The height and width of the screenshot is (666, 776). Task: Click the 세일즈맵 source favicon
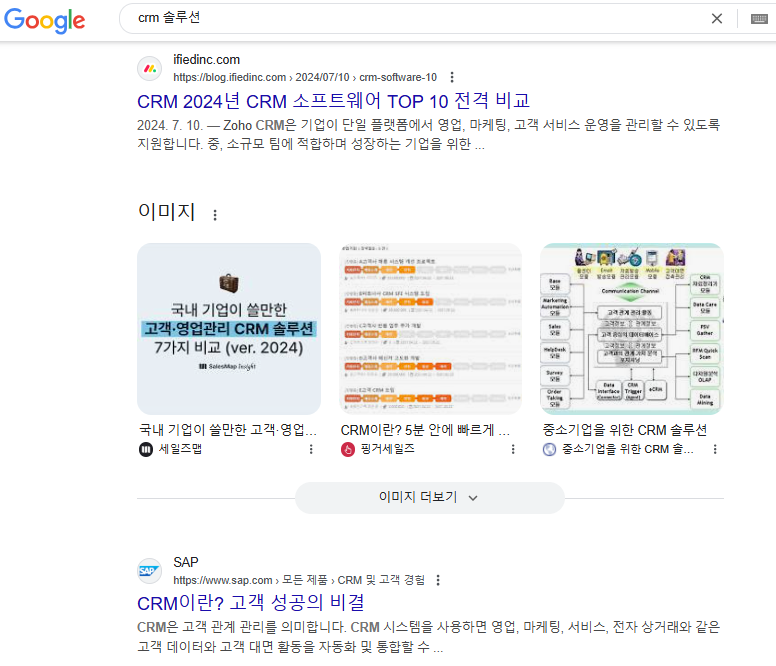[x=146, y=449]
